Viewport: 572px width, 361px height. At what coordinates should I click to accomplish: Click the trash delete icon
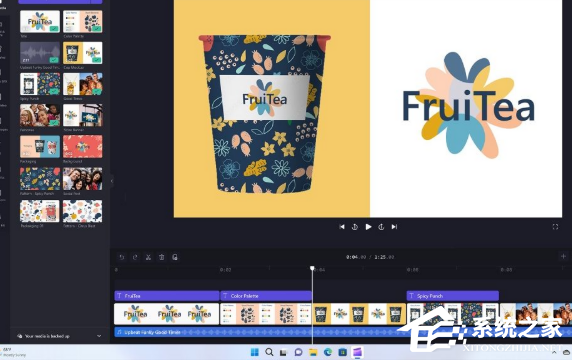[x=162, y=257]
